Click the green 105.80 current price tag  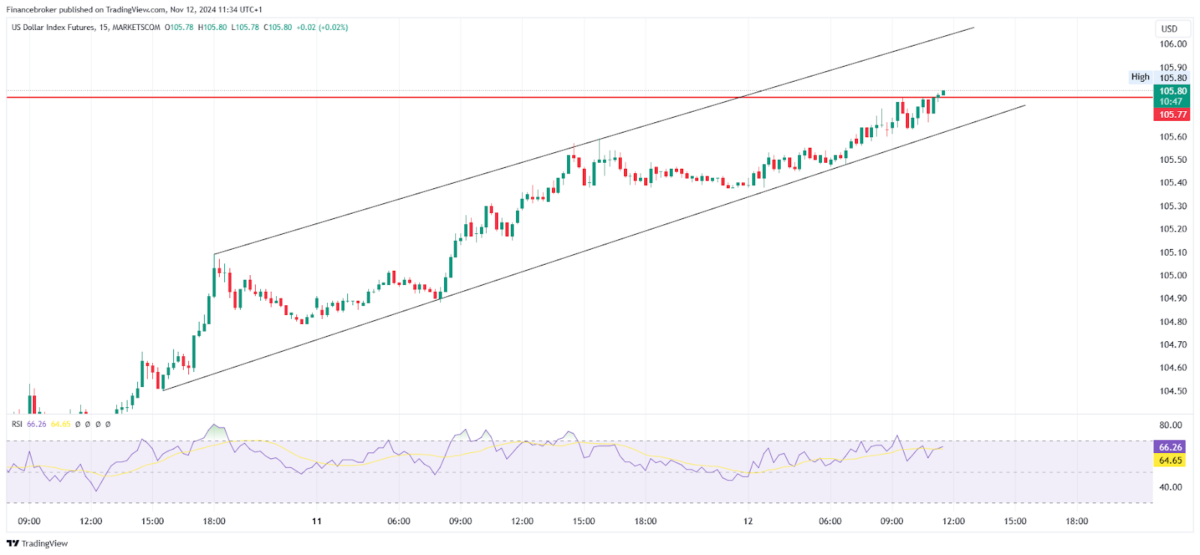(1173, 90)
